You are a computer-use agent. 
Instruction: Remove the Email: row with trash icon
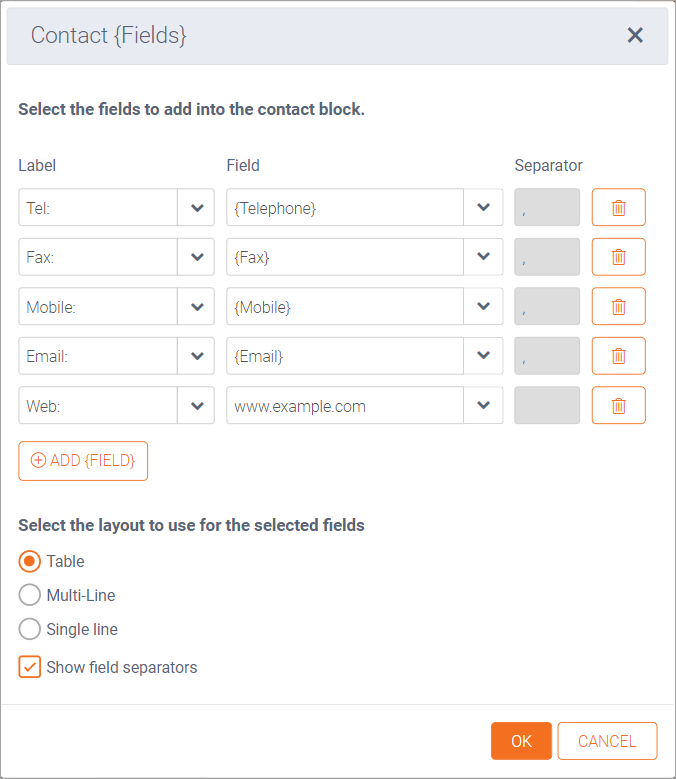click(x=618, y=356)
